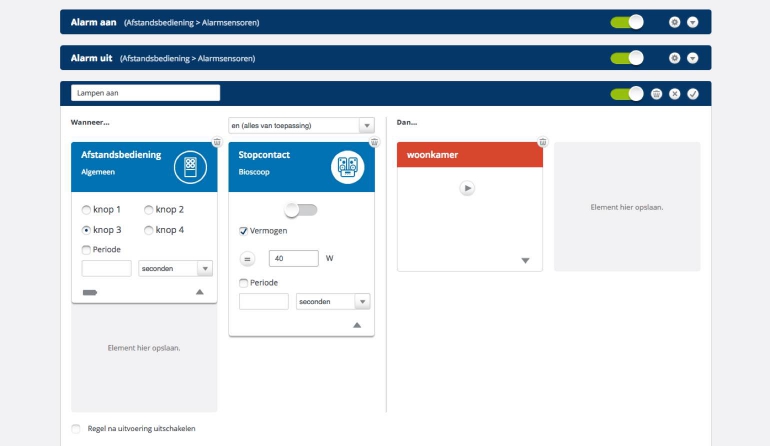This screenshot has height=446, width=770.
Task: Delete the Lampen aan rule via header trash icon
Action: [x=656, y=94]
